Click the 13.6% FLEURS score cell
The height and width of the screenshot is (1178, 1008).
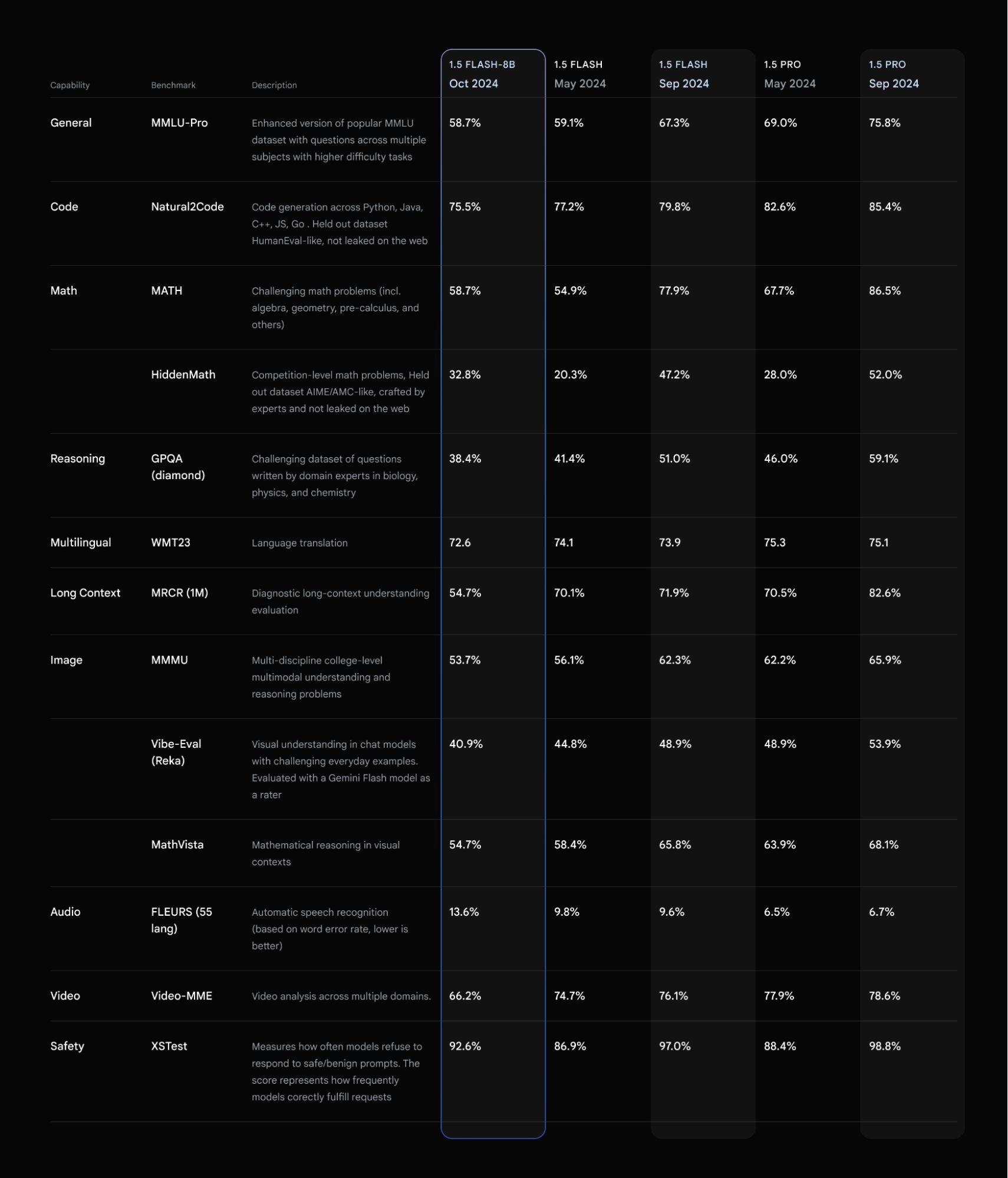[x=464, y=912]
